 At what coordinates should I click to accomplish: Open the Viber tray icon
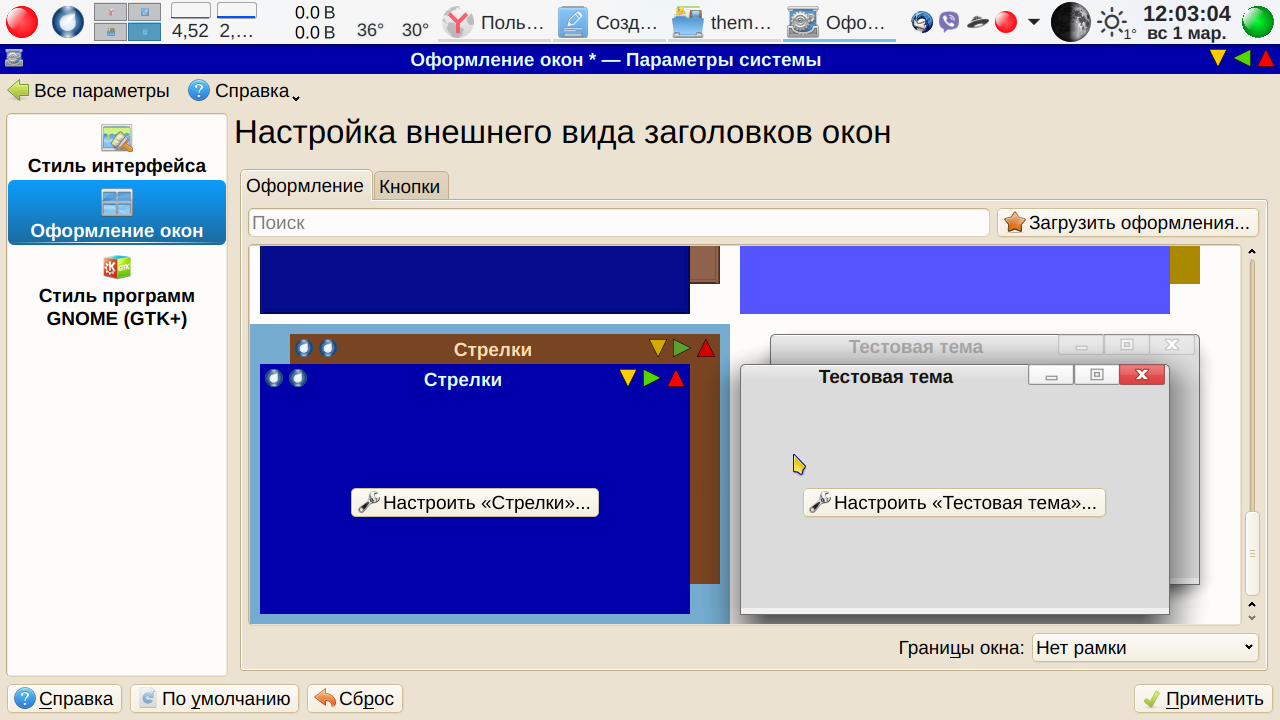click(950, 21)
